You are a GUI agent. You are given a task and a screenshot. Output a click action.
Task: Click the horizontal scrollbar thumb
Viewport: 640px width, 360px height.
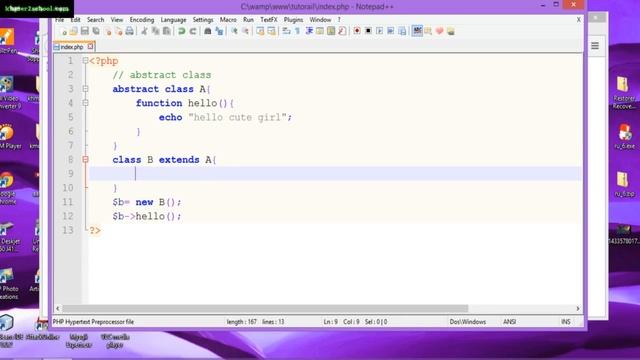tap(265, 309)
